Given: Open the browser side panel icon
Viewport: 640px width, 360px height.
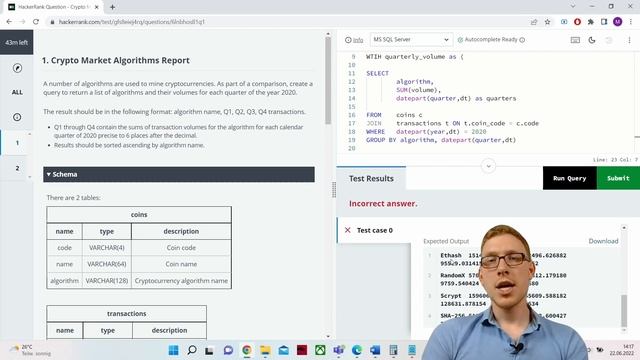Looking at the screenshot, I should click(x=604, y=22).
